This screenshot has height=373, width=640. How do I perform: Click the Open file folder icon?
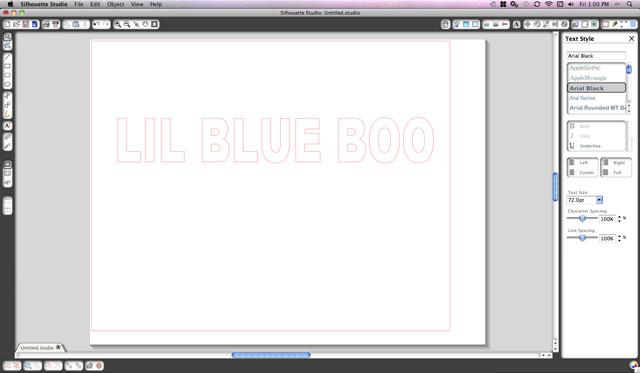coord(16,24)
